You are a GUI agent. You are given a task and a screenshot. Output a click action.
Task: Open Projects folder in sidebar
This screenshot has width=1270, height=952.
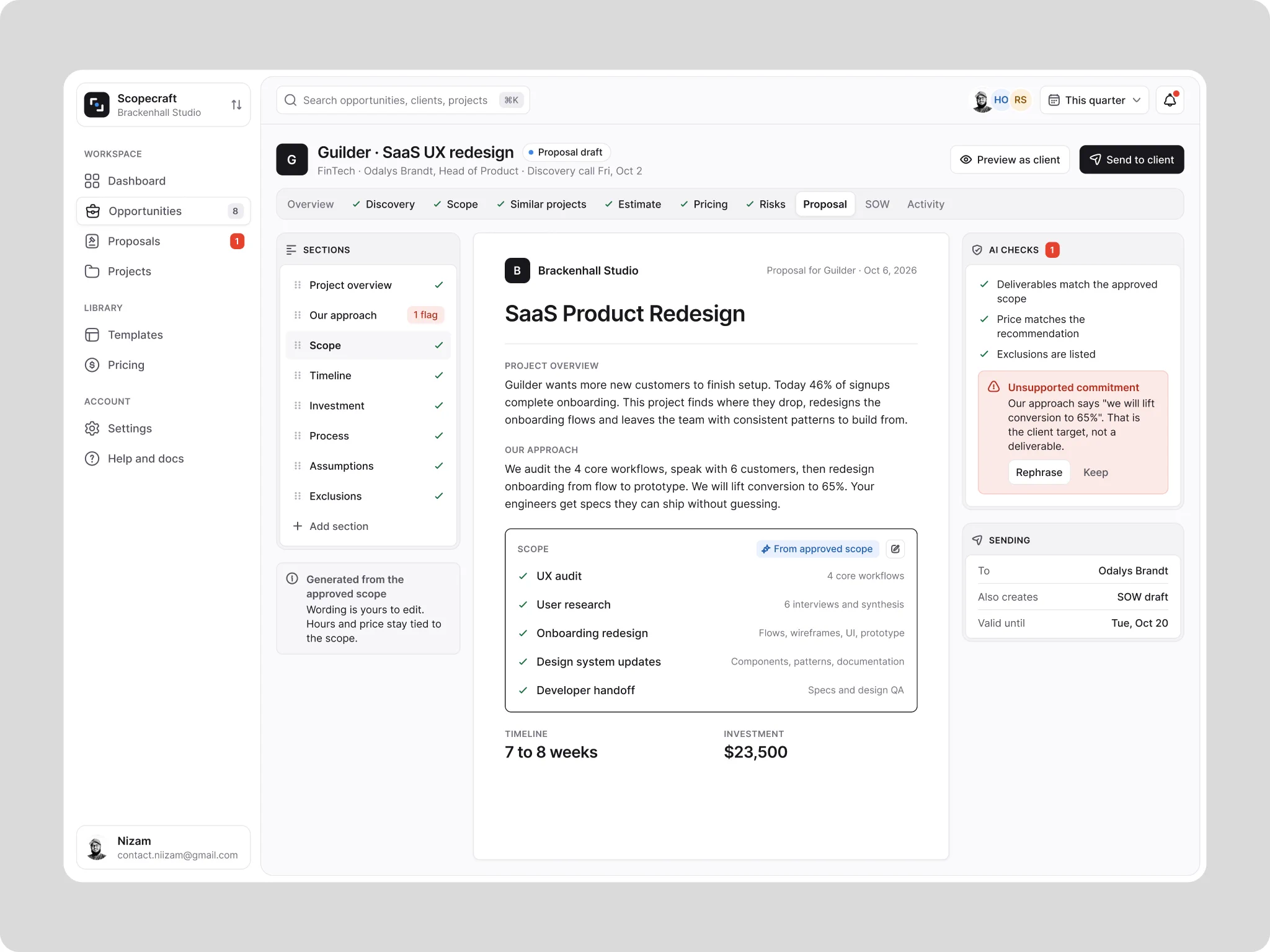[x=164, y=271]
